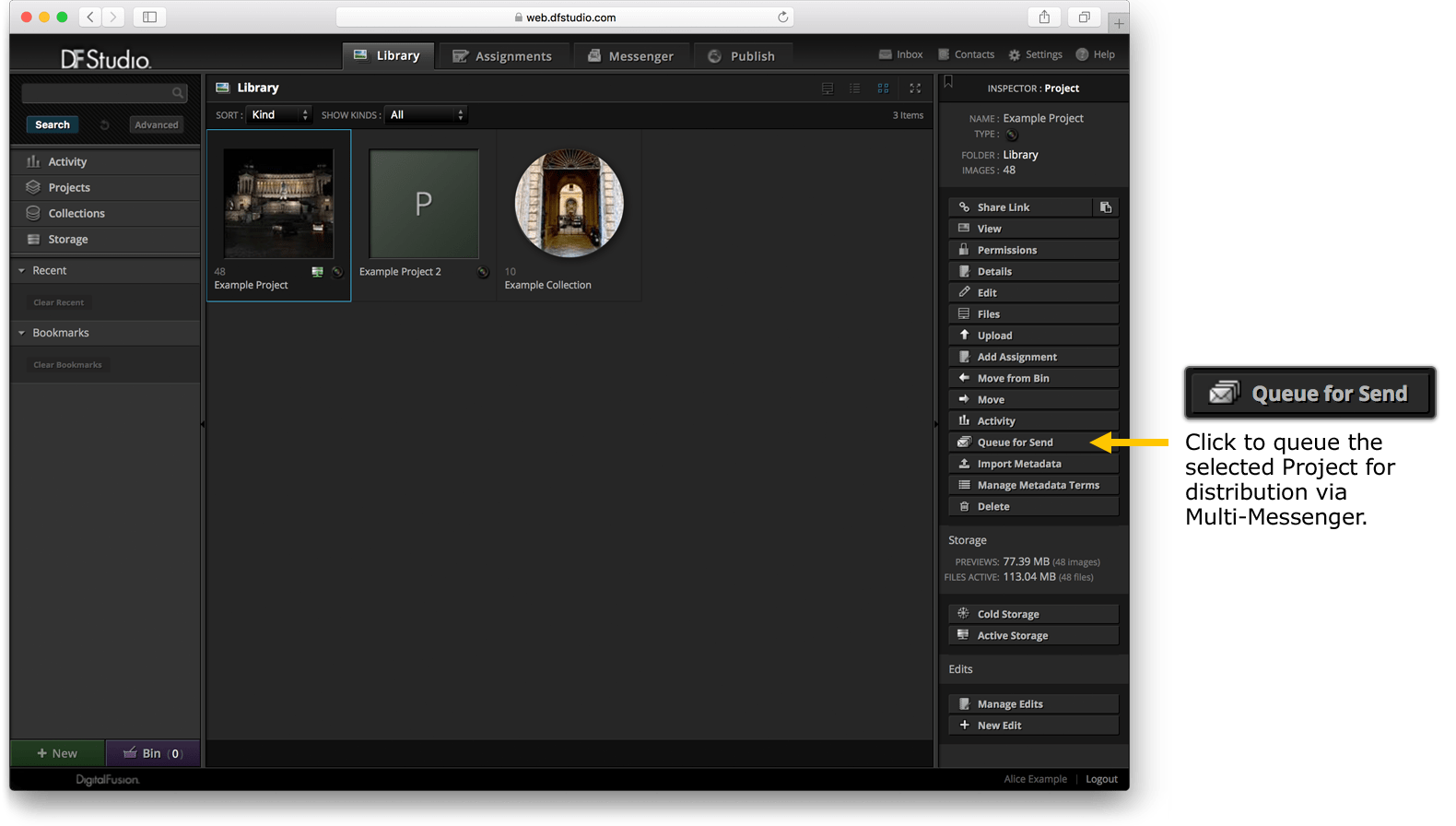Show Safari tab overview
Screen dimensions: 1456x826
[x=1085, y=17]
